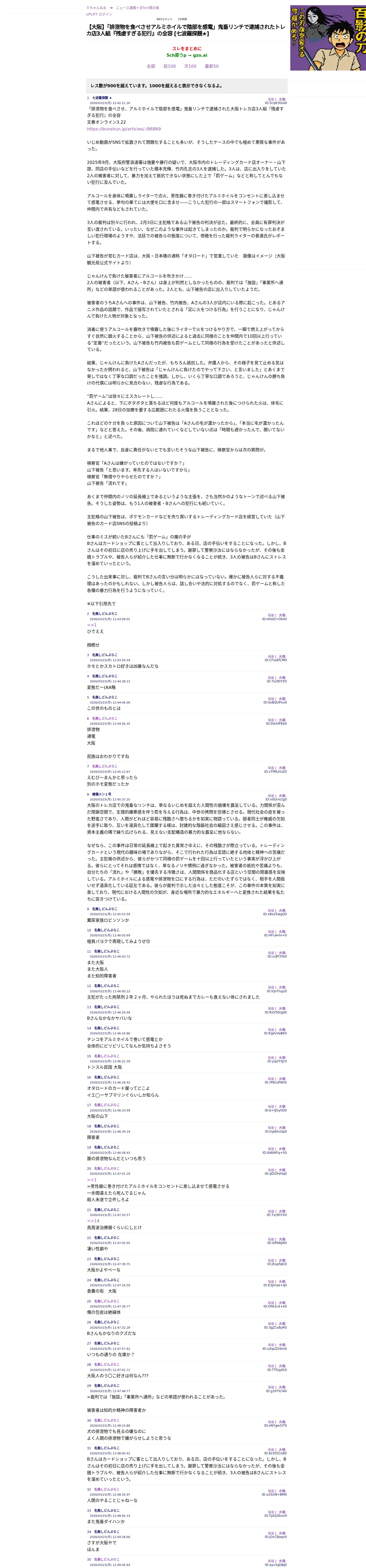Click 大砲 on post 5
The image size is (366, 1568).
tap(282, 699)
